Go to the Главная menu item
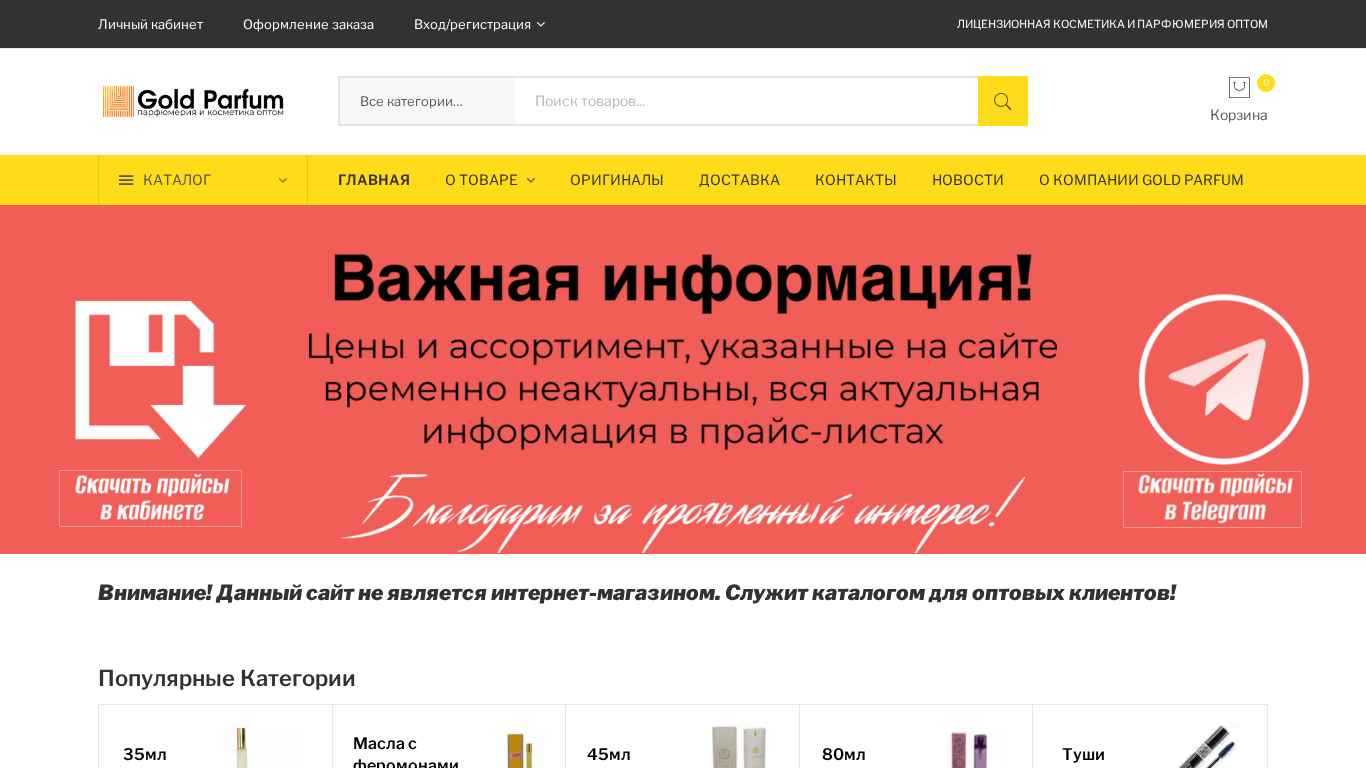This screenshot has height=768, width=1366. coord(374,180)
